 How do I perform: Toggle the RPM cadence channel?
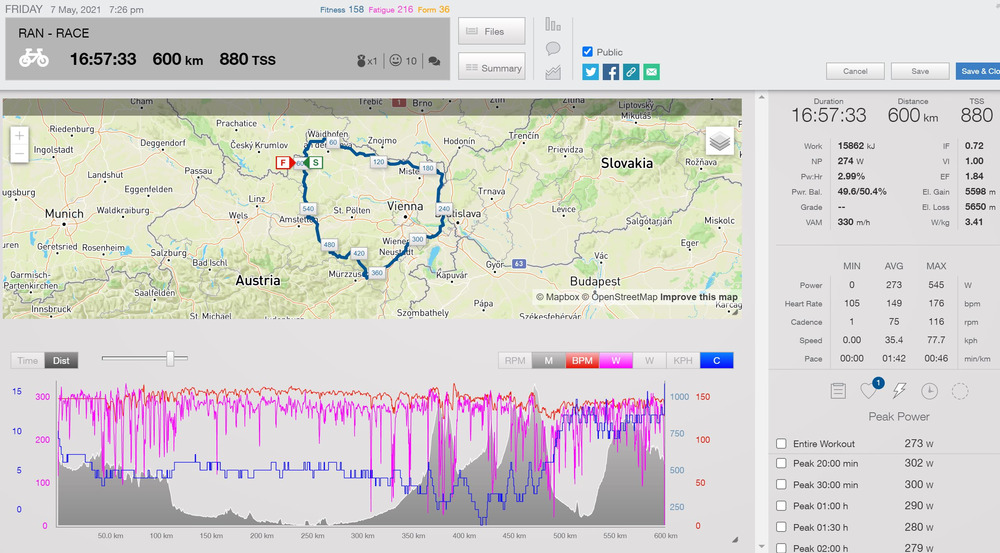tap(515, 360)
